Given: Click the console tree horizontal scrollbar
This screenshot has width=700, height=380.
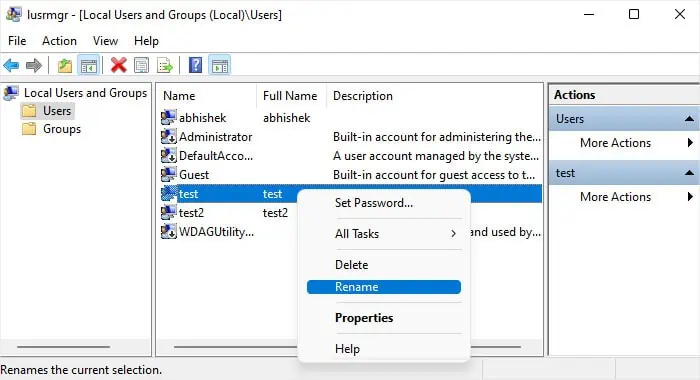Looking at the screenshot, I should pyautogui.click(x=63, y=347).
